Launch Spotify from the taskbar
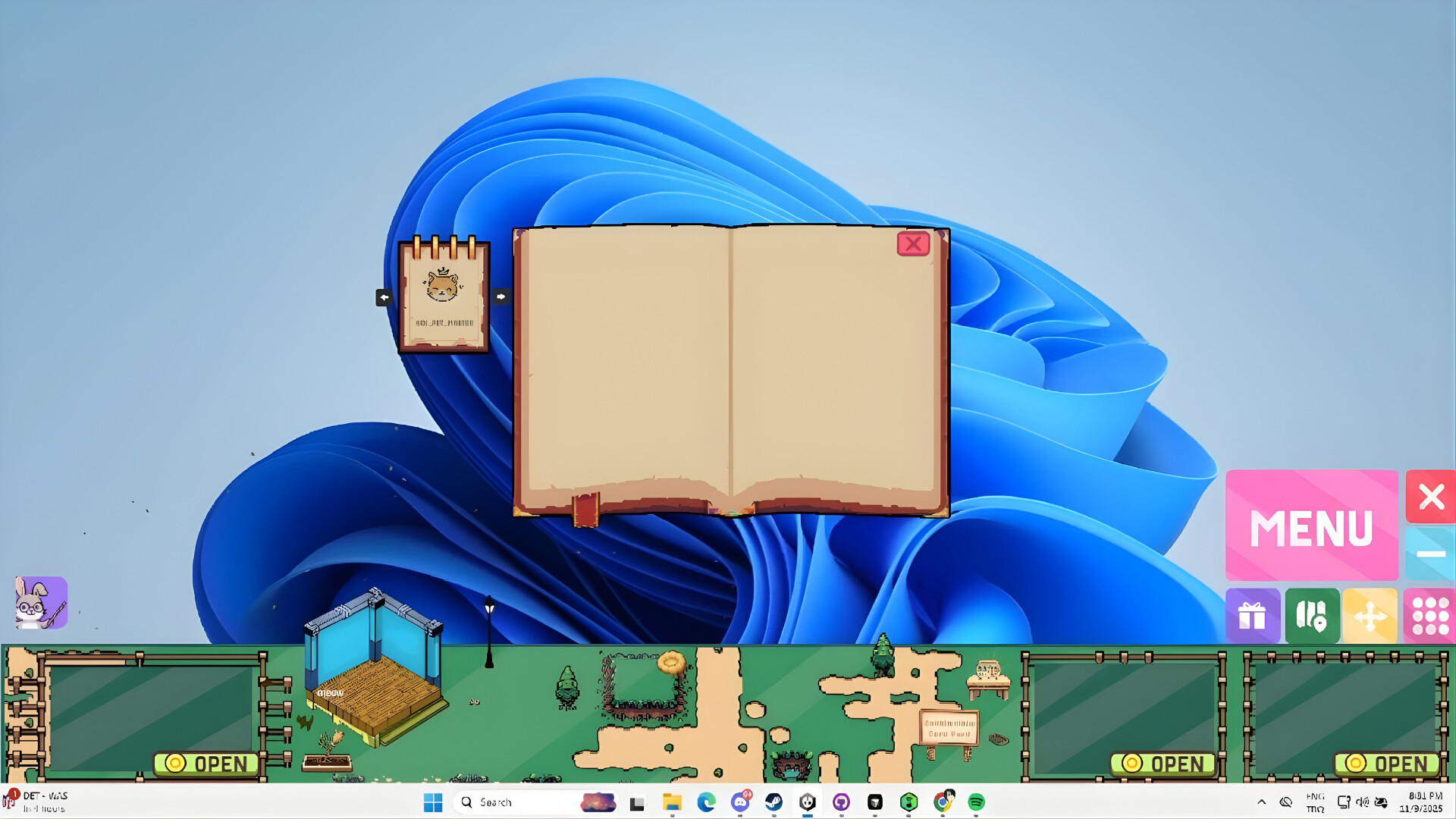The width and height of the screenshot is (1456, 819). pos(975,801)
